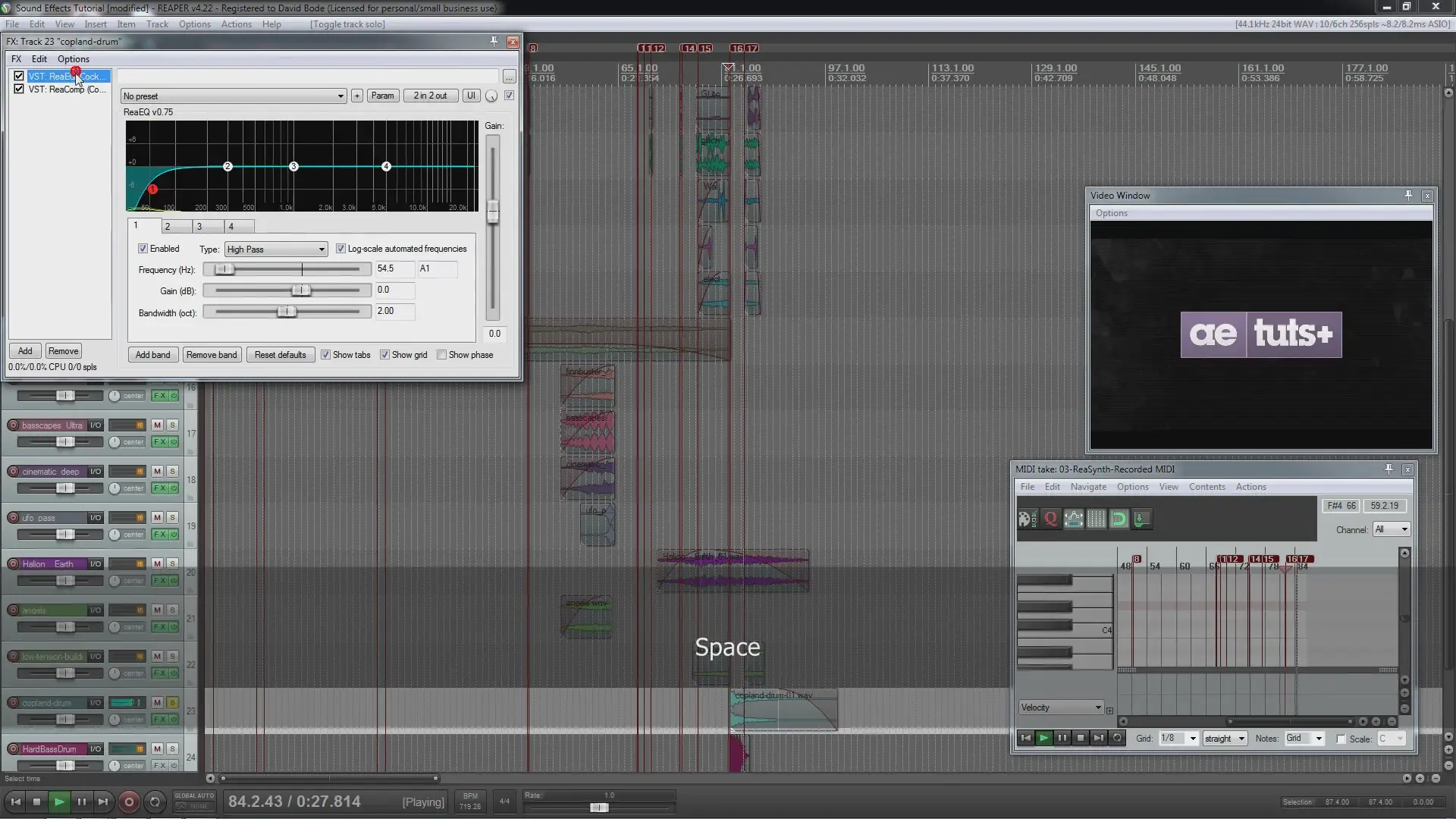Image resolution: width=1456 pixels, height=819 pixels.
Task: Arm record on HardBassDrum track
Action: 13,749
